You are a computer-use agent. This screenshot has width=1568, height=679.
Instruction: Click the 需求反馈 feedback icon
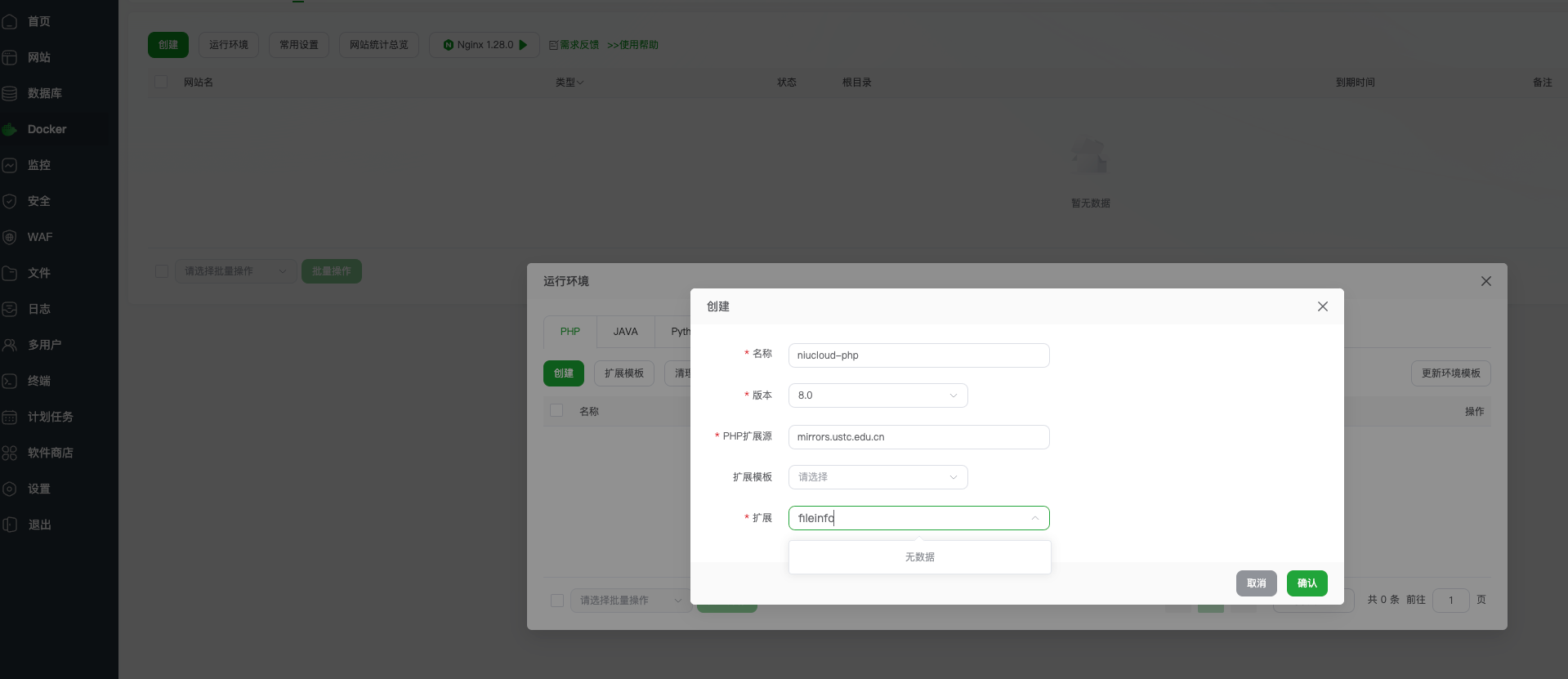553,45
